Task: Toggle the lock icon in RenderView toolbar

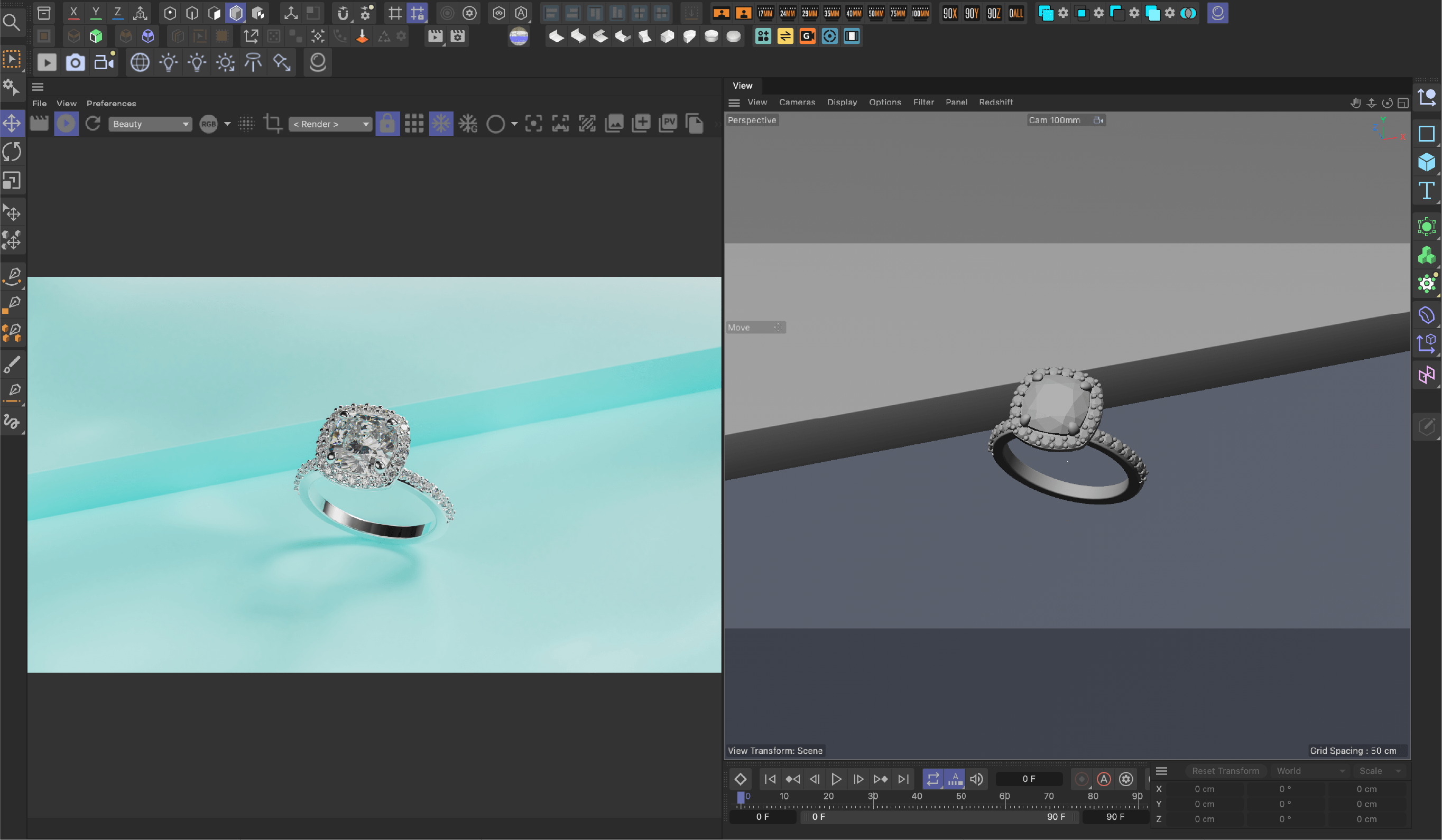Action: 387,124
